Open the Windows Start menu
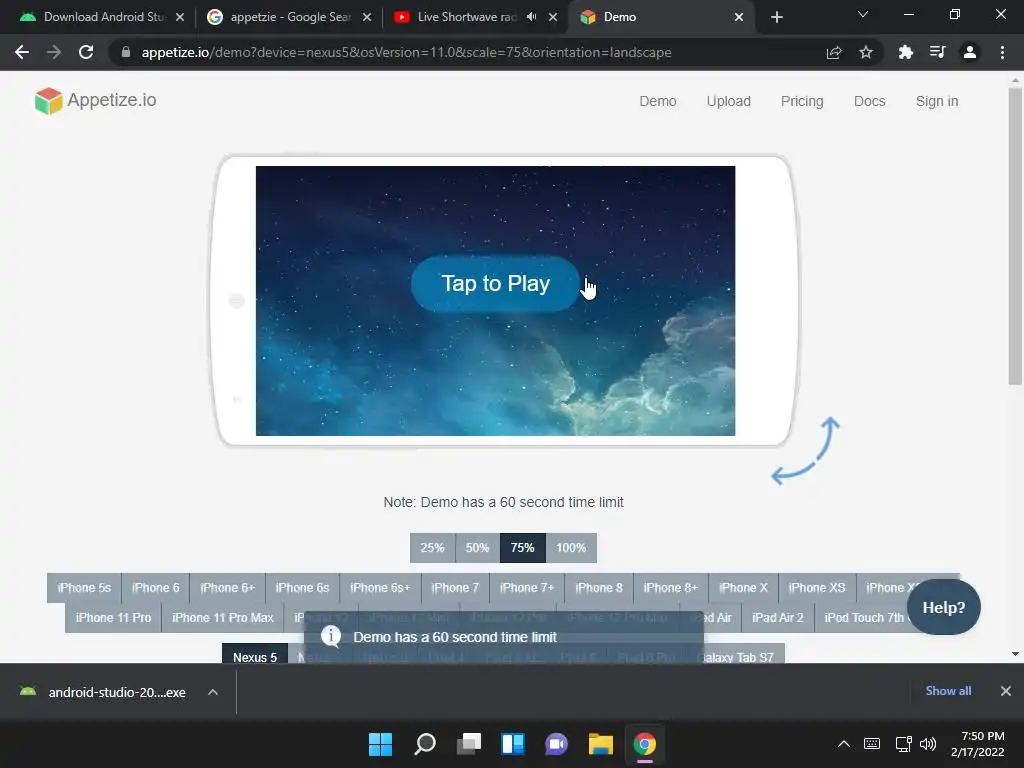This screenshot has width=1024, height=768. tap(380, 744)
